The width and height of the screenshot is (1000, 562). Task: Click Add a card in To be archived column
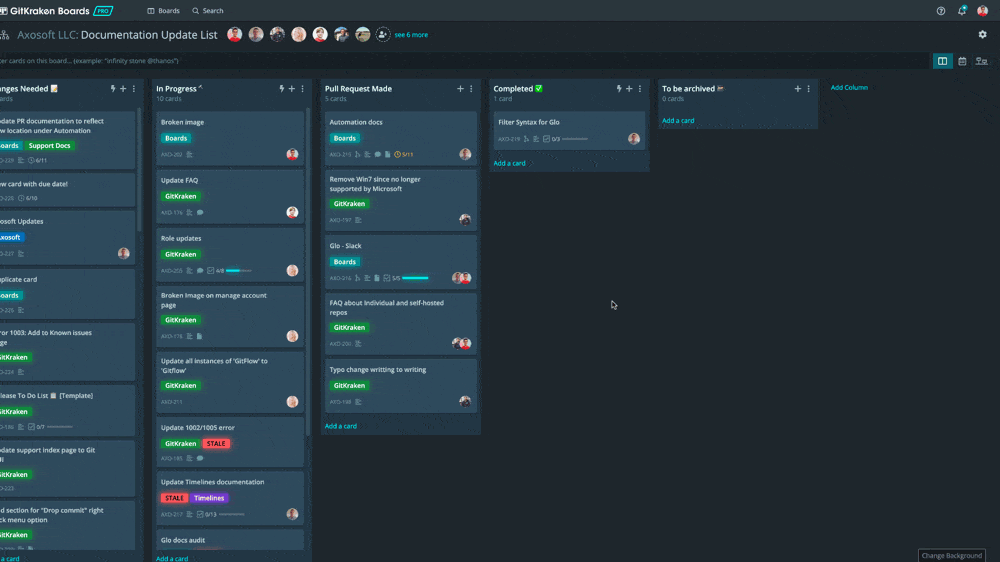pos(678,121)
